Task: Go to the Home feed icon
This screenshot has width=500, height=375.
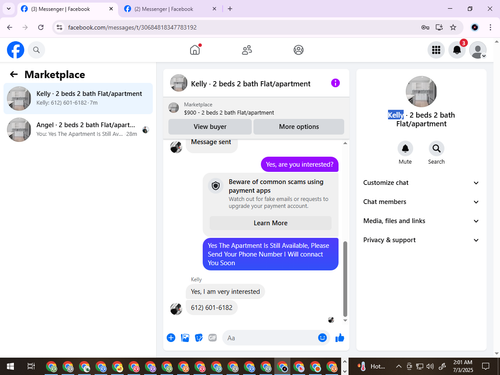Action: 195,50
